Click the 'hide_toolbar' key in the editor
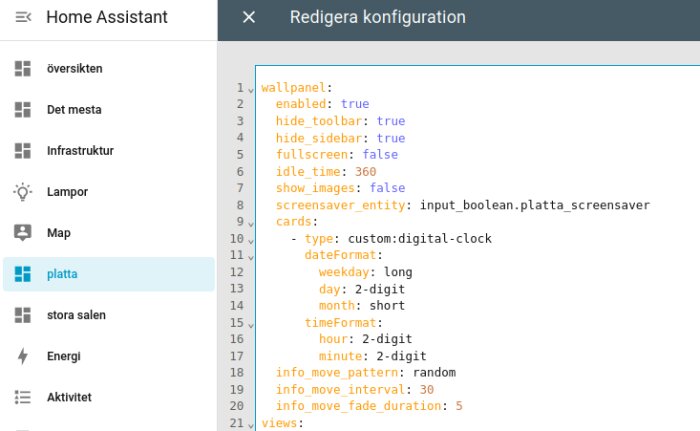This screenshot has width=700, height=431. 319,121
